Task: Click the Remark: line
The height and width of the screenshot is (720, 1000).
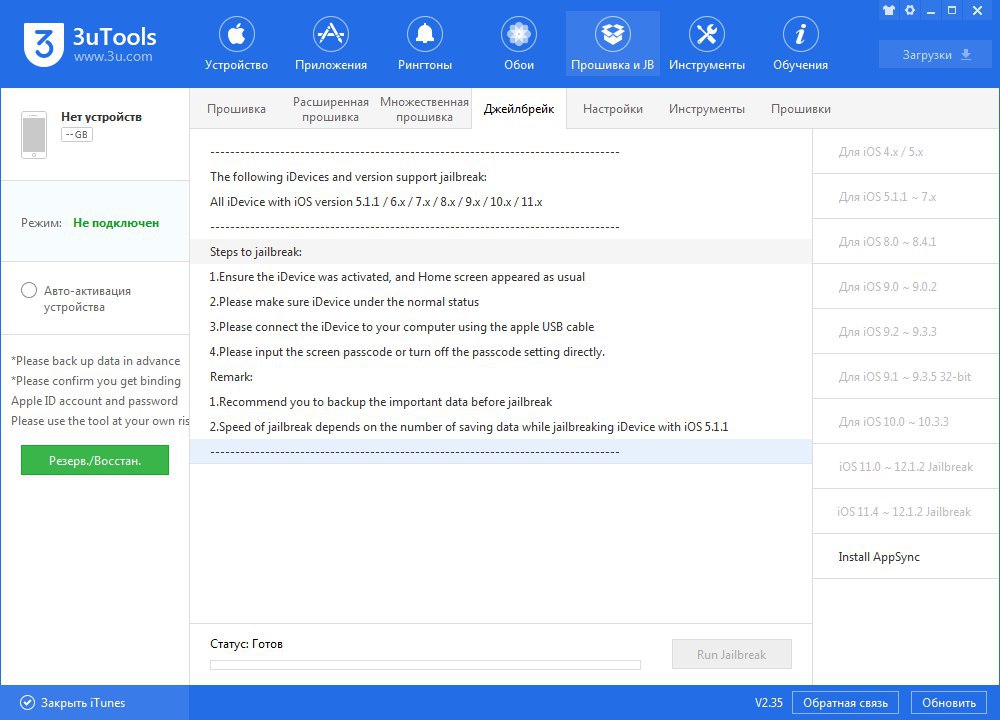Action: [x=232, y=377]
